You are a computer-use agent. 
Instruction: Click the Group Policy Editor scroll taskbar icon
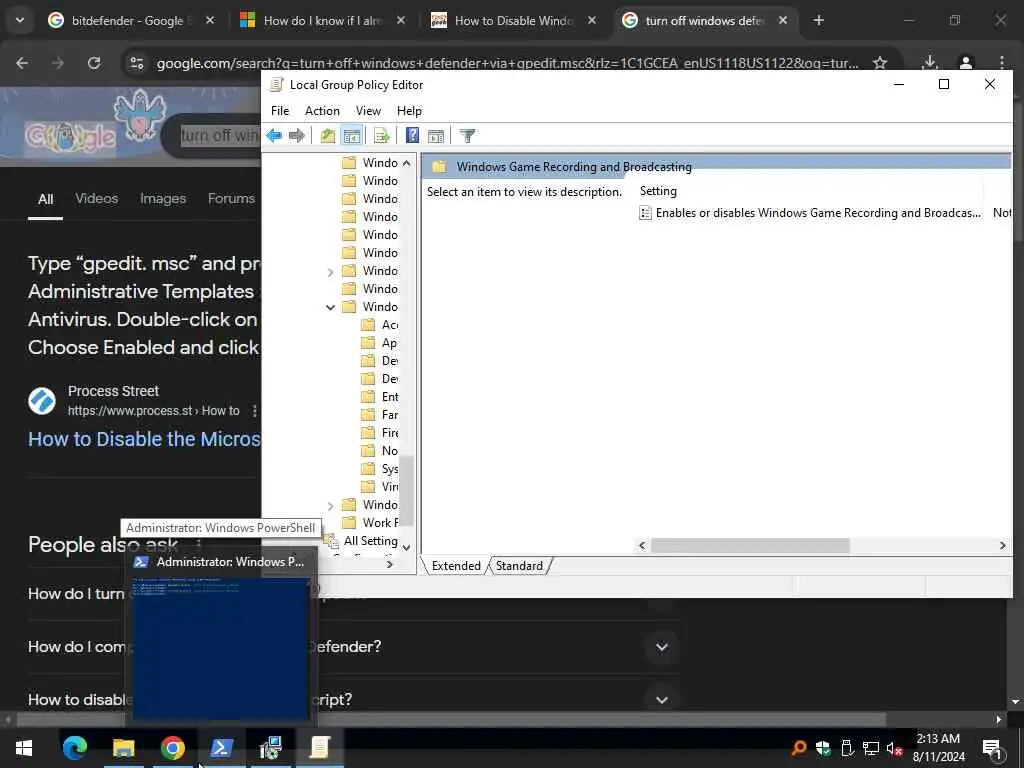coord(319,748)
